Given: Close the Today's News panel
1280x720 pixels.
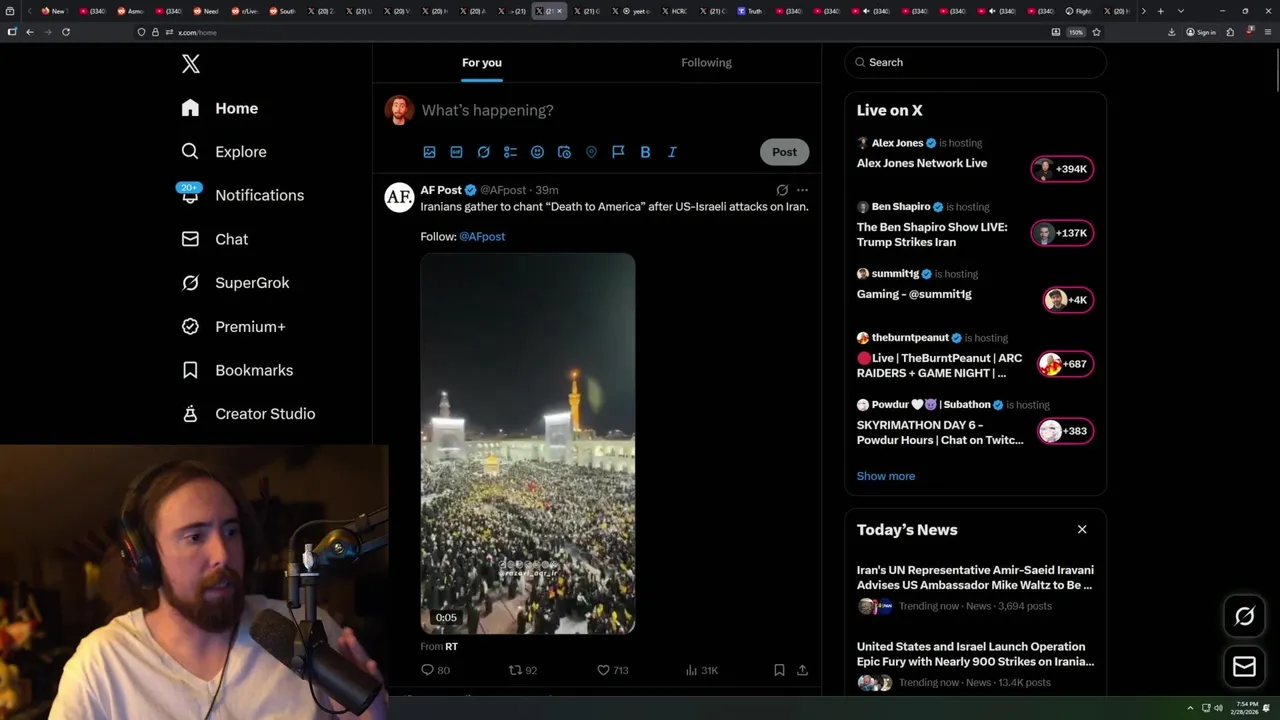Looking at the screenshot, I should pyautogui.click(x=1082, y=529).
